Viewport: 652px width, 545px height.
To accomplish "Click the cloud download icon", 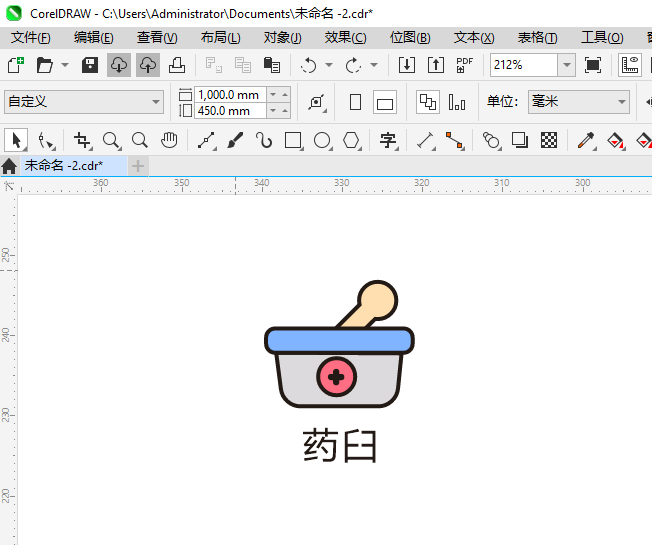I will point(119,65).
